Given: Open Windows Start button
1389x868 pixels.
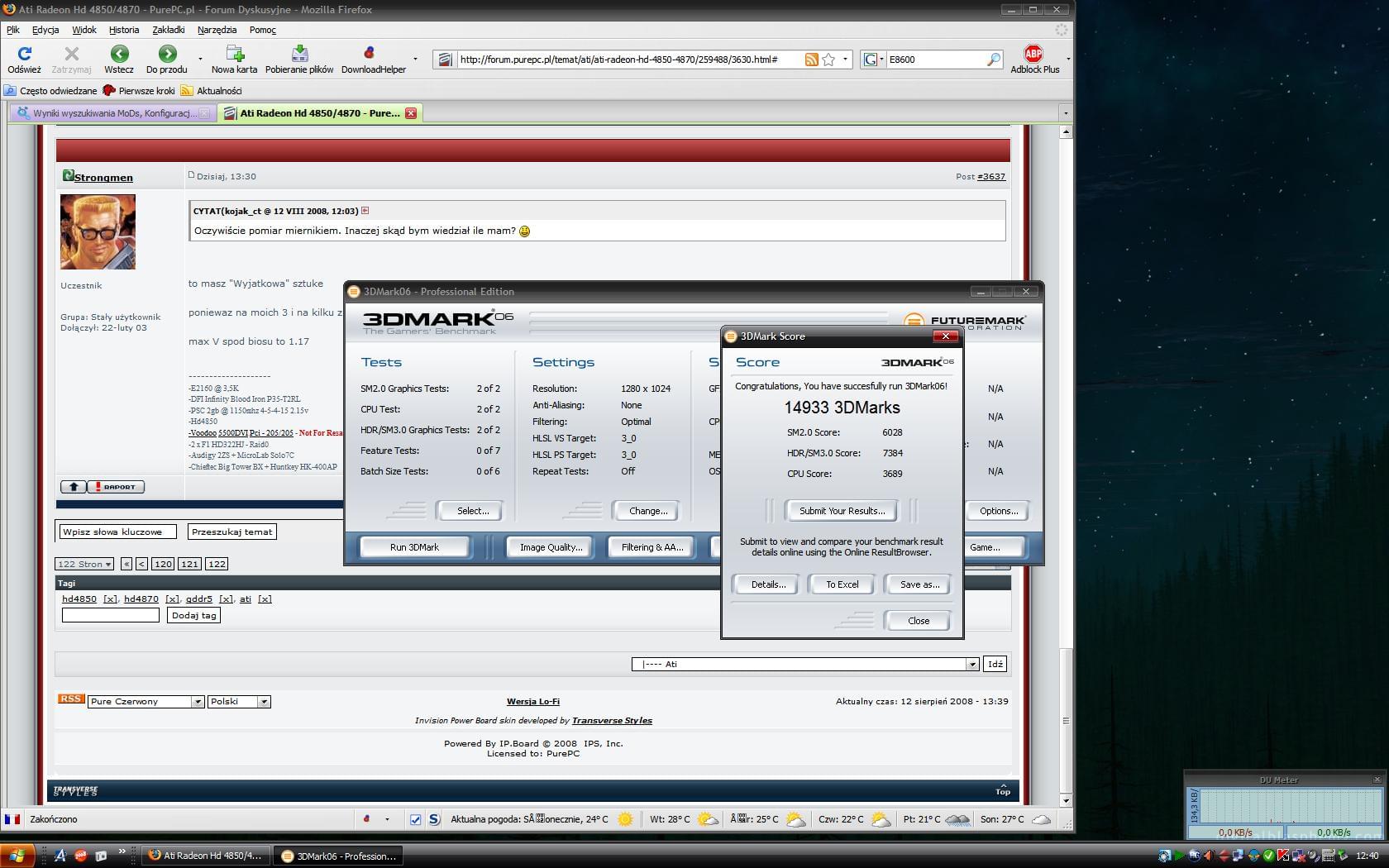Looking at the screenshot, I should (x=17, y=856).
